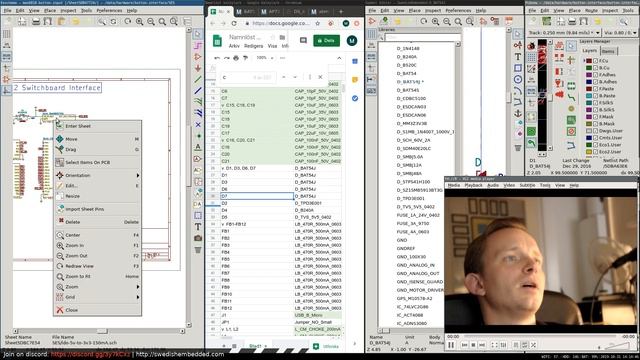
Task: Expand the Grid submenu in context menu
Action: (x=98, y=297)
